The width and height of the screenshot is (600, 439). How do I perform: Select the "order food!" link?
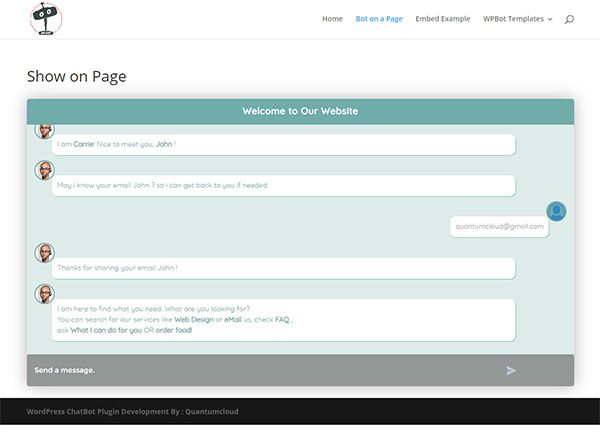173,330
